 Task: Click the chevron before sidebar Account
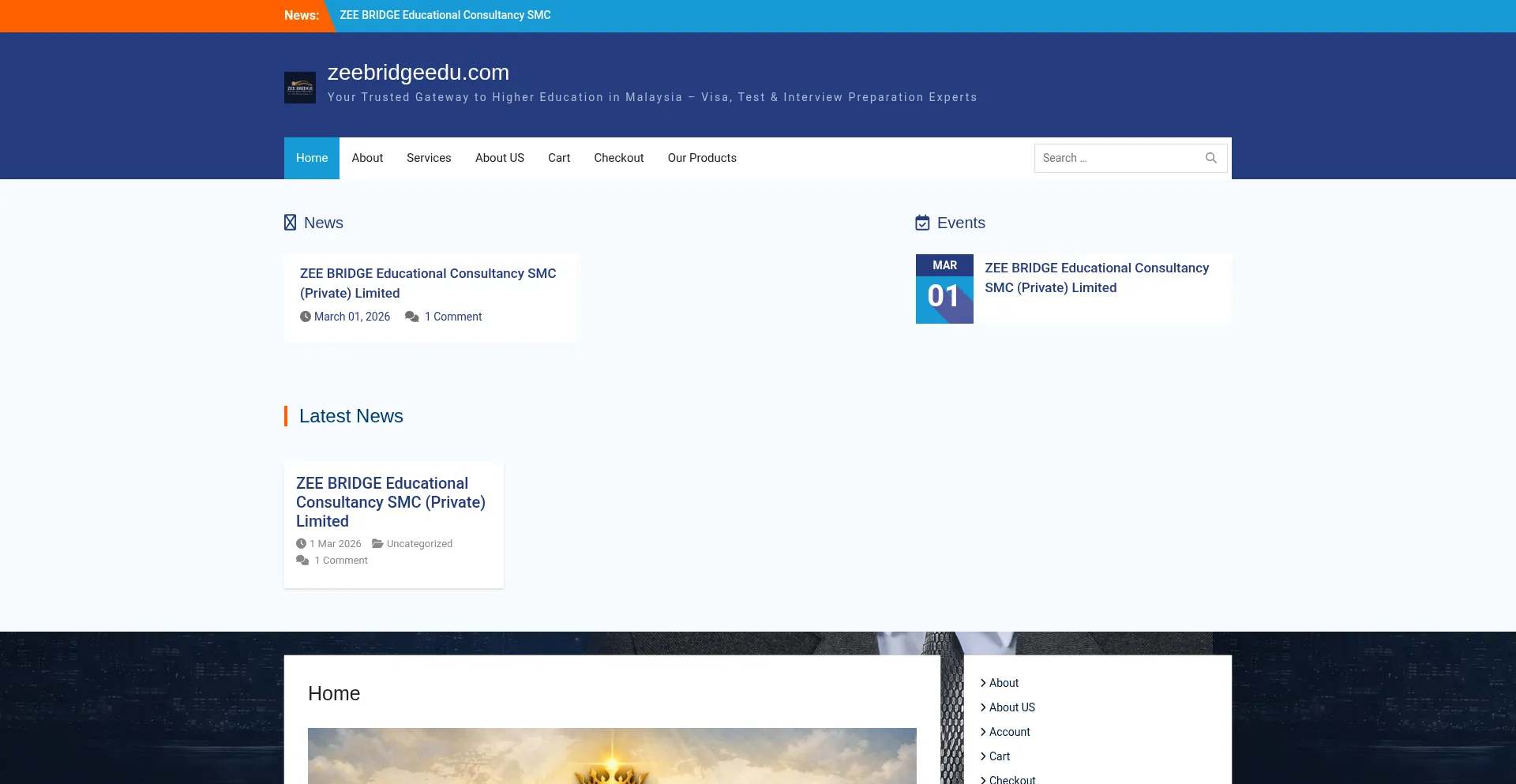click(983, 732)
